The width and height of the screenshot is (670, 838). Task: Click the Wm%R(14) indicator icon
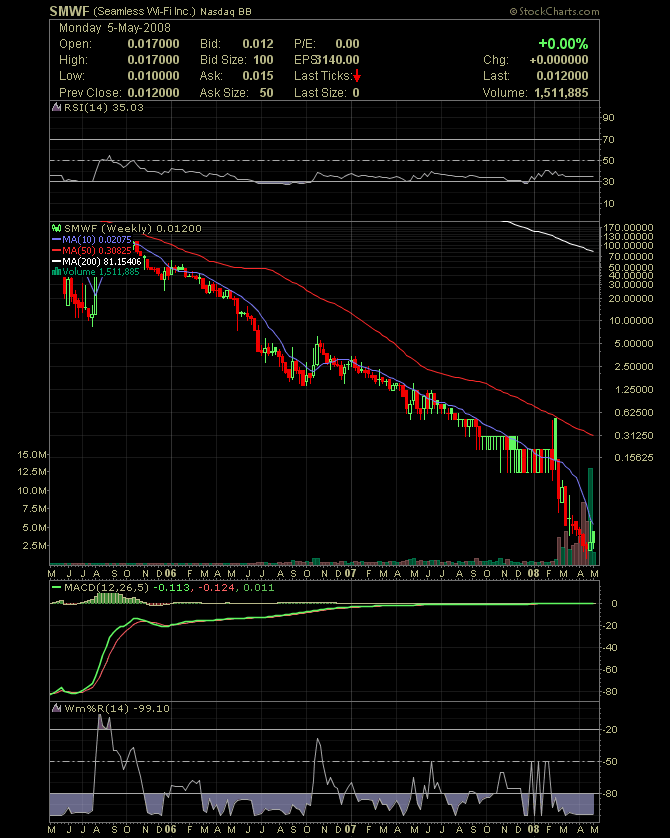(56, 709)
